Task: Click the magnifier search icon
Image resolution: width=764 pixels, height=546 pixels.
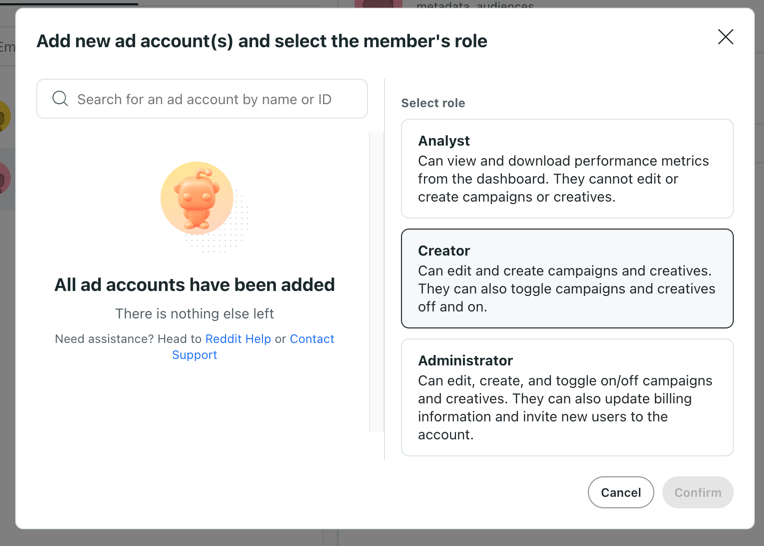Action: click(60, 99)
